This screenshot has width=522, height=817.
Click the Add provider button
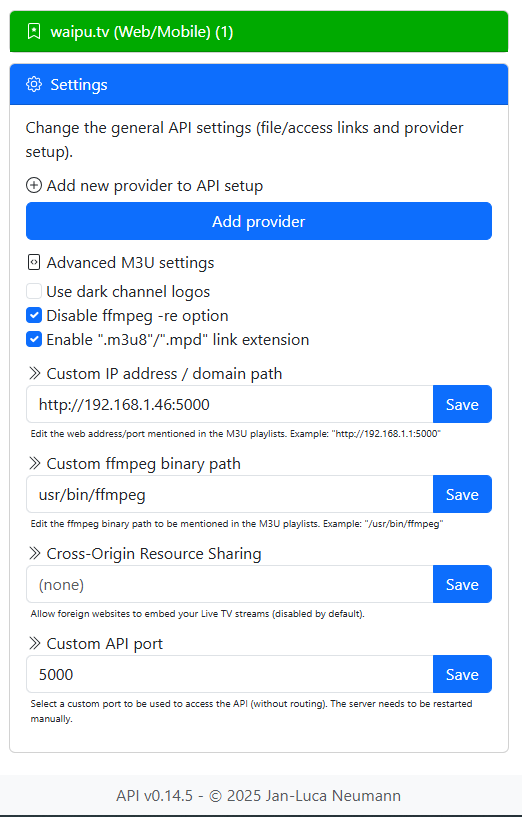[x=259, y=221]
